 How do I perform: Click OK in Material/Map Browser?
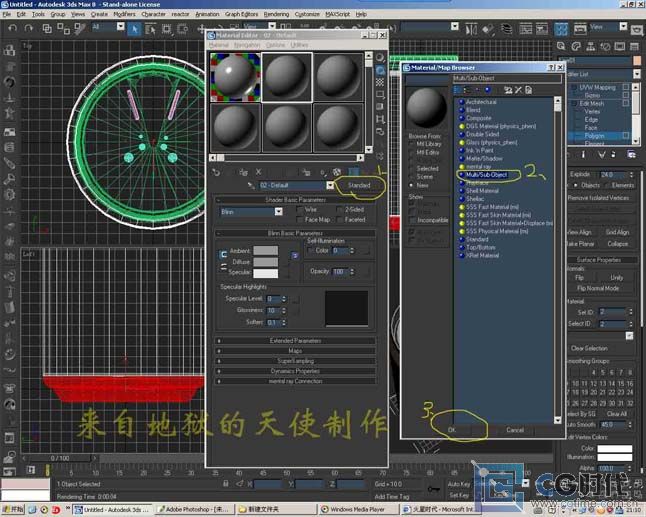[452, 430]
